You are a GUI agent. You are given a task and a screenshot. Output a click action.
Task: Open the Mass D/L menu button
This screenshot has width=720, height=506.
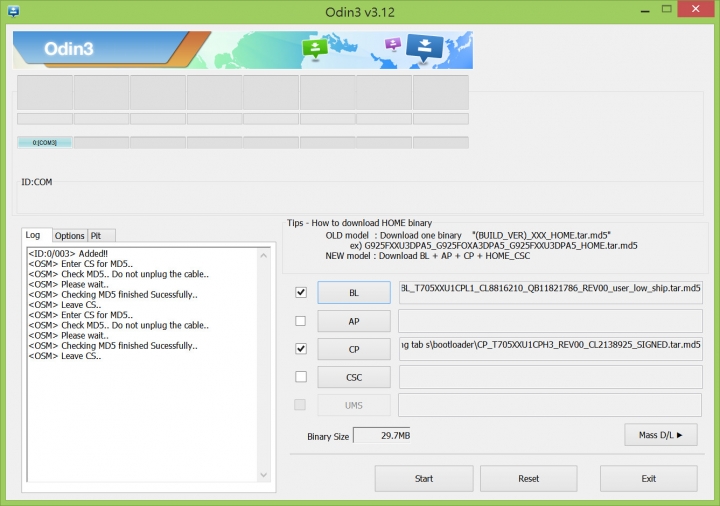click(x=660, y=435)
